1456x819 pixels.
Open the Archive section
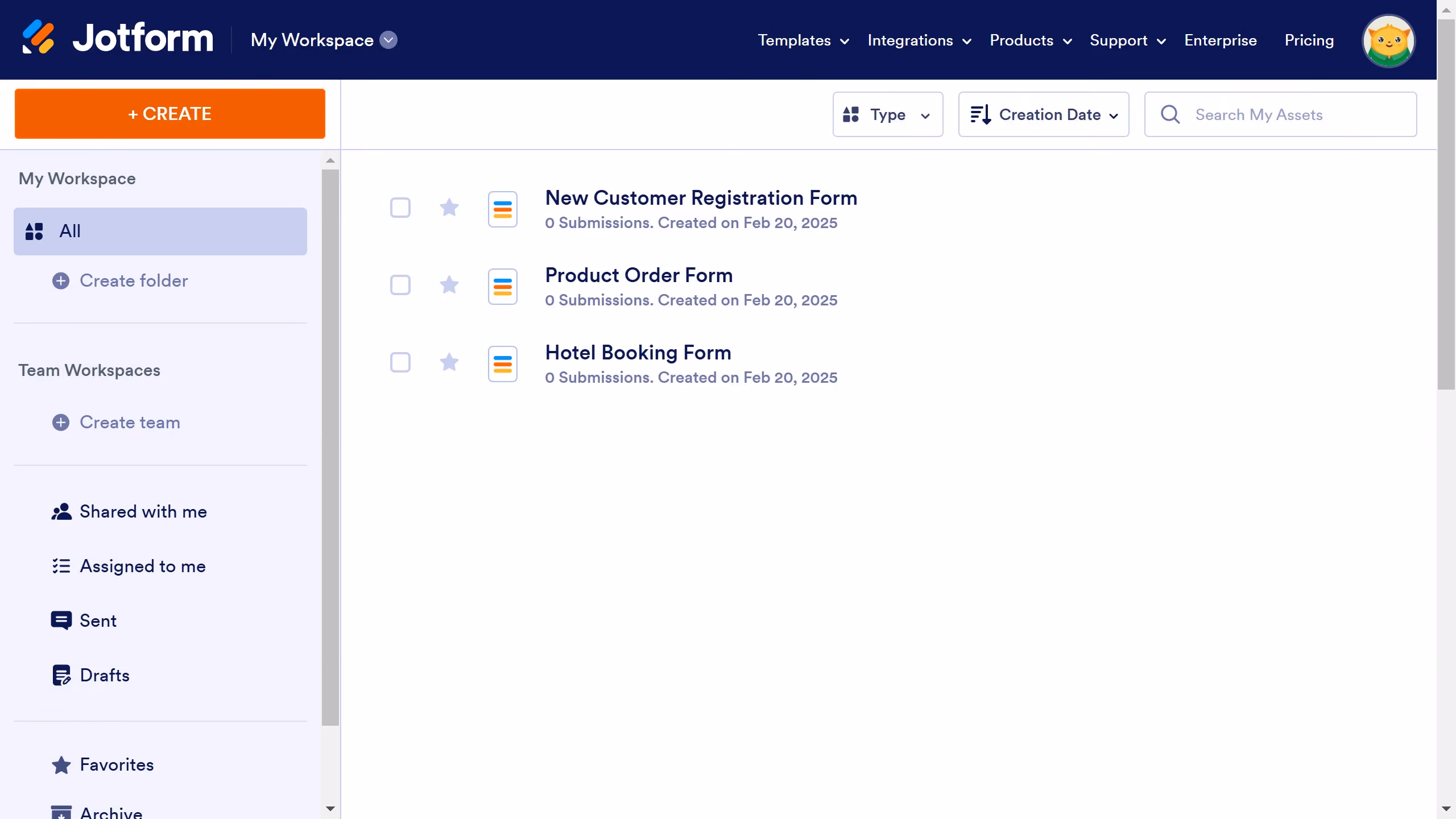111,812
